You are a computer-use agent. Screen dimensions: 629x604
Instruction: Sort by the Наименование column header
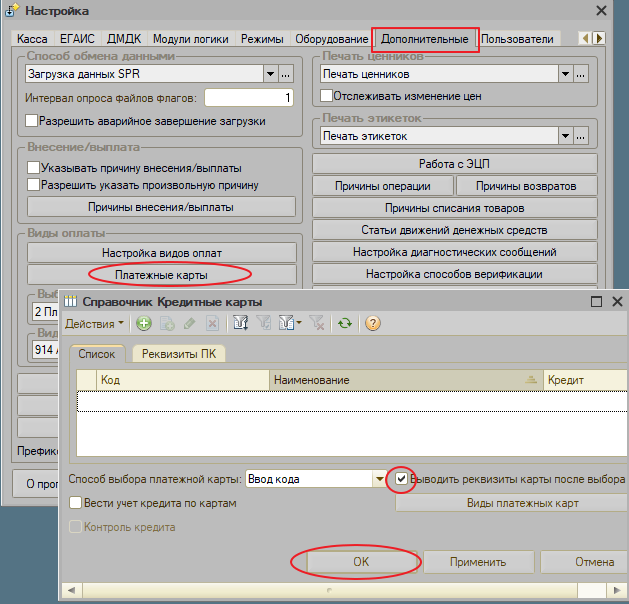click(x=405, y=380)
